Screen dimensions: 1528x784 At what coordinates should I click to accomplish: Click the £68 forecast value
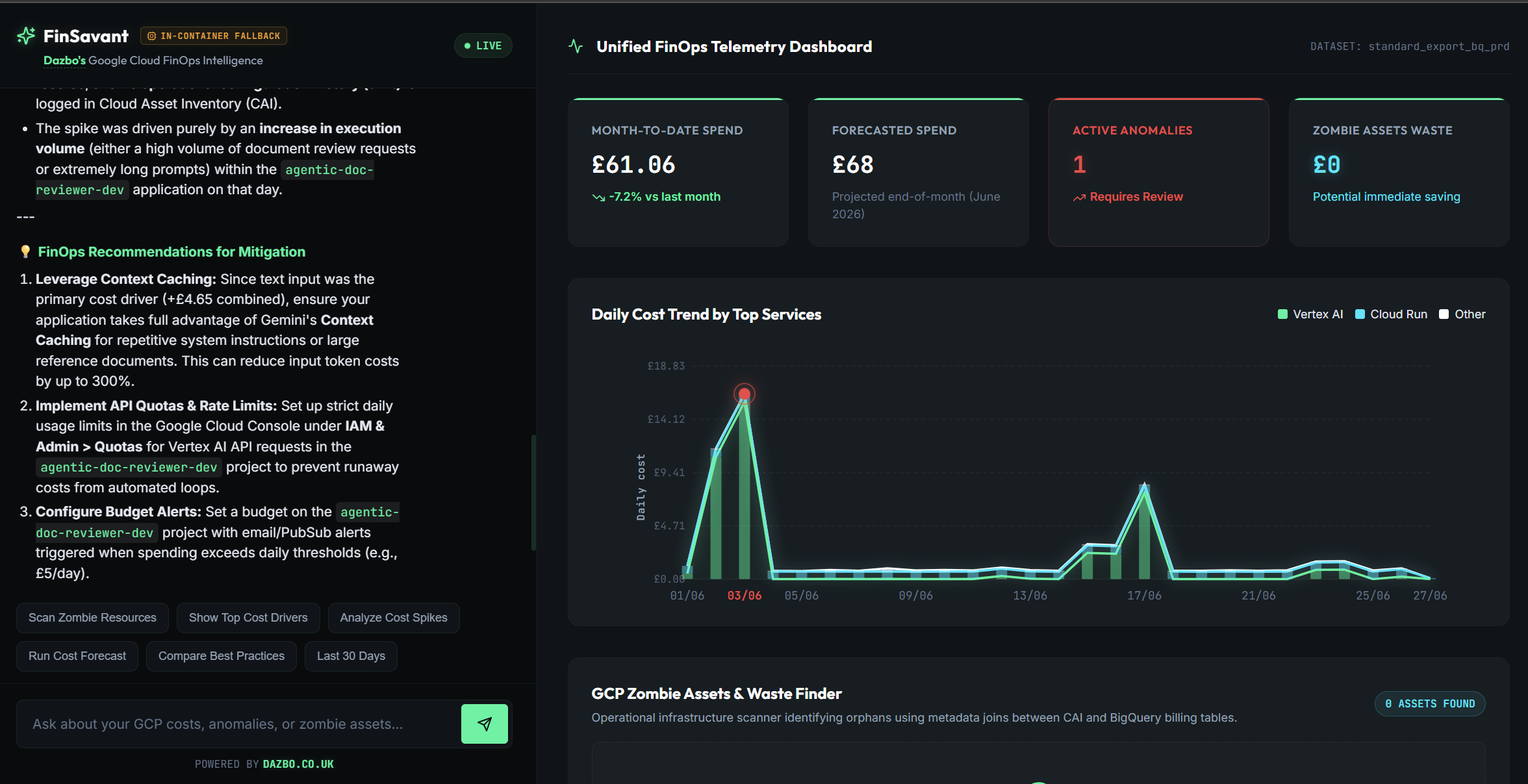click(853, 165)
